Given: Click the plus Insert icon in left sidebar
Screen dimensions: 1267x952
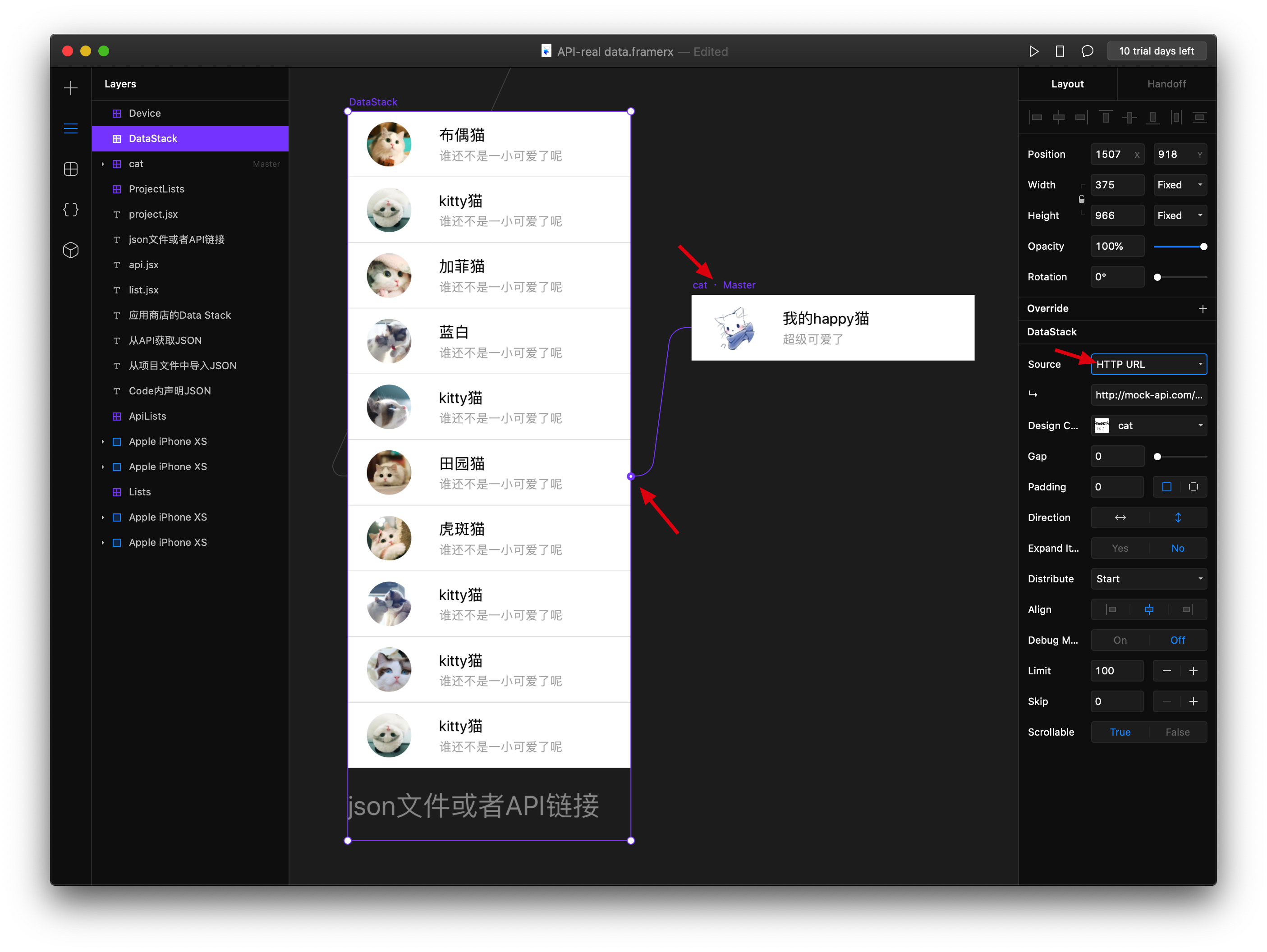Looking at the screenshot, I should point(70,87).
